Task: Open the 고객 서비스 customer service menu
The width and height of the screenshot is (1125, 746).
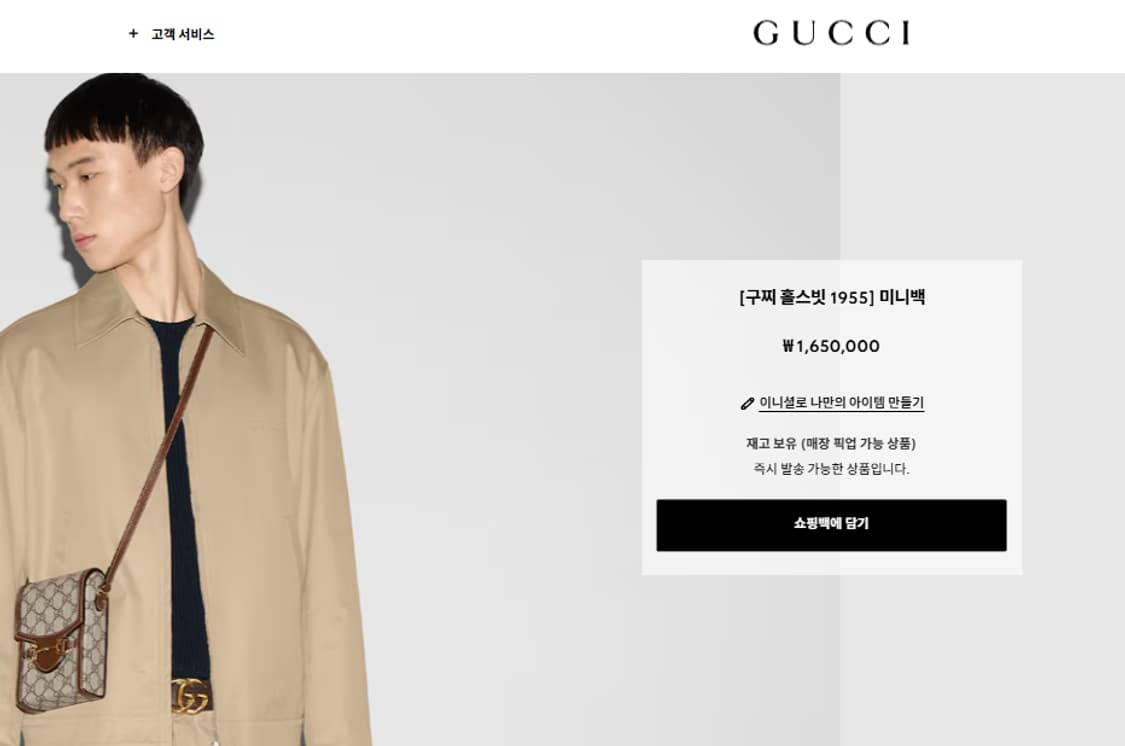Action: click(182, 34)
